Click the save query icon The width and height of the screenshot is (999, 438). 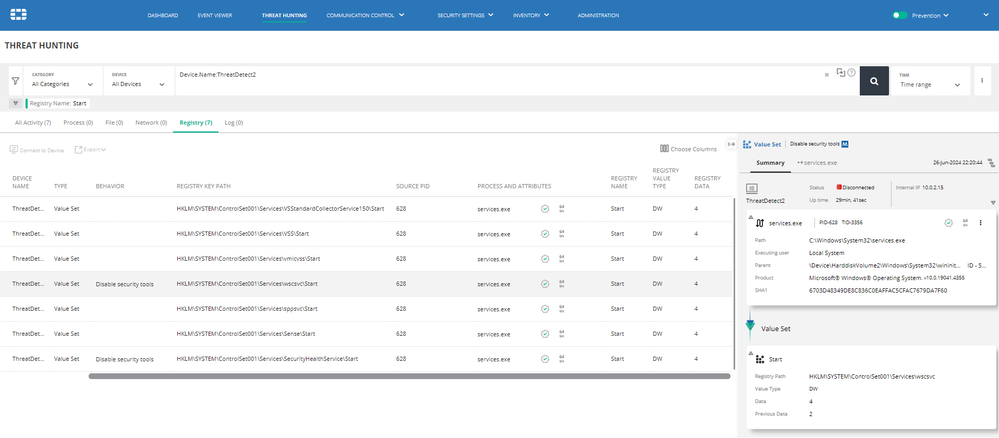coord(840,73)
